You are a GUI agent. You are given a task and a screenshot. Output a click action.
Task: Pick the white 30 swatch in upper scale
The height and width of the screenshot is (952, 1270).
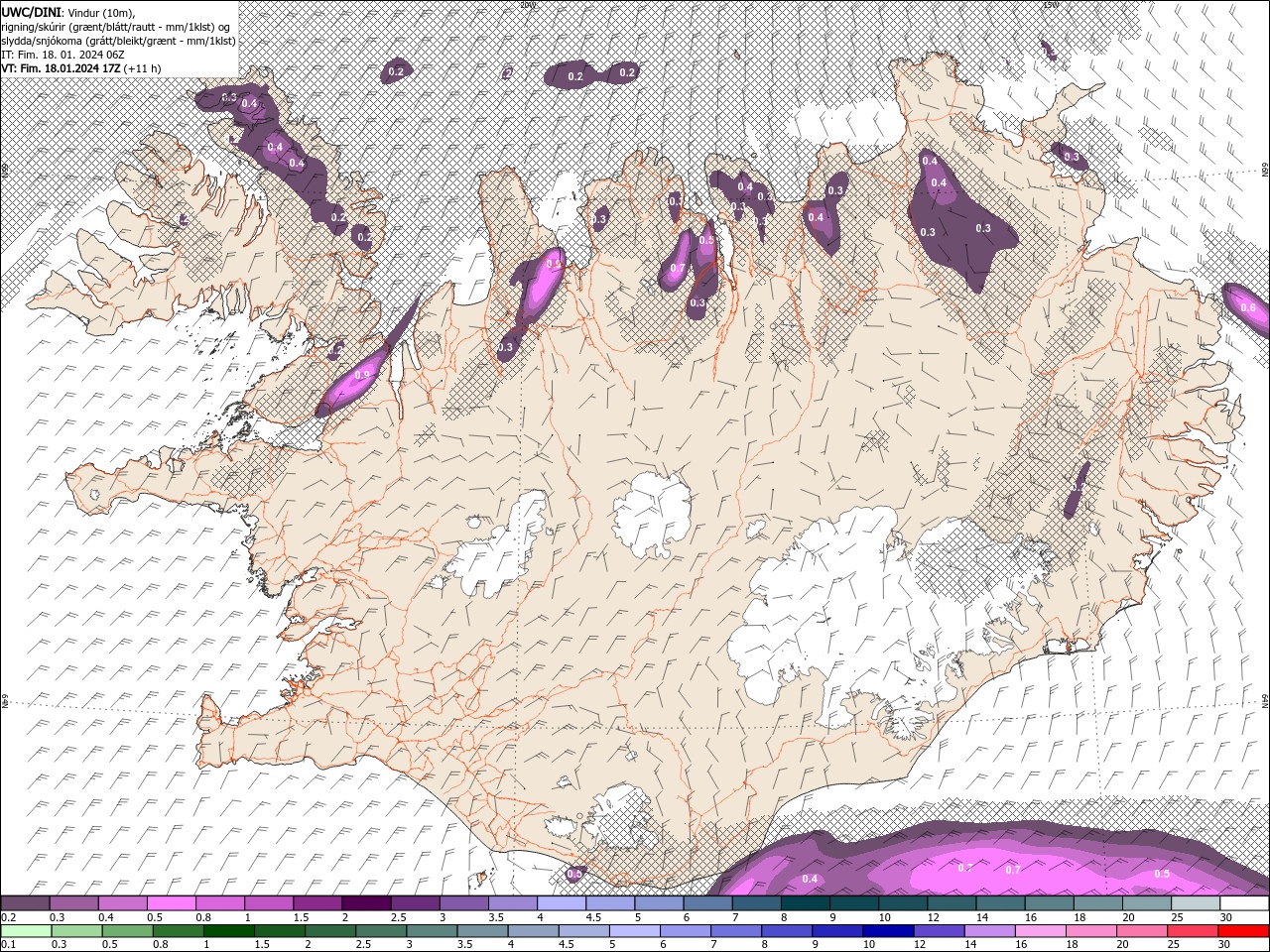pos(1245,903)
